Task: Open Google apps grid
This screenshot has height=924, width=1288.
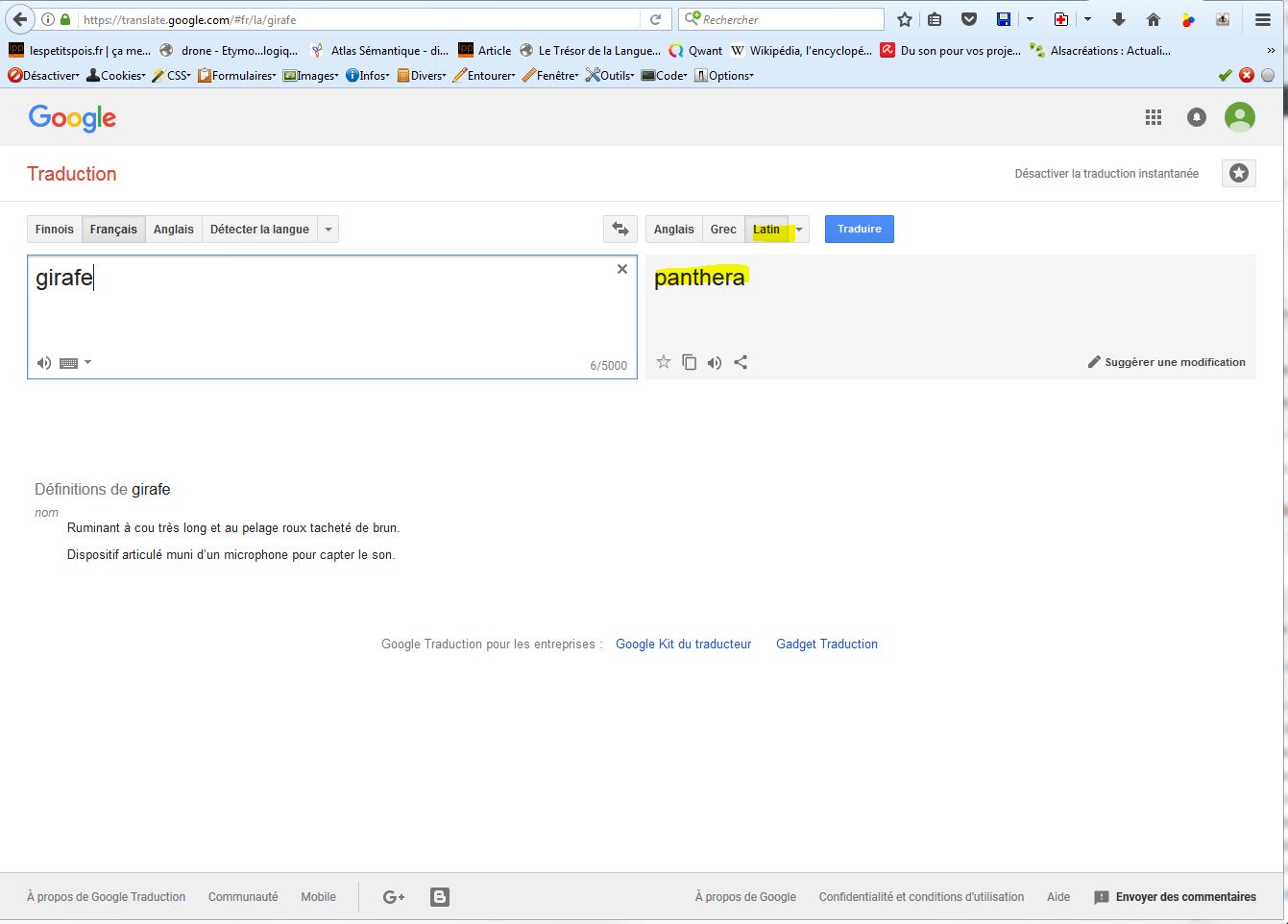Action: click(x=1154, y=117)
